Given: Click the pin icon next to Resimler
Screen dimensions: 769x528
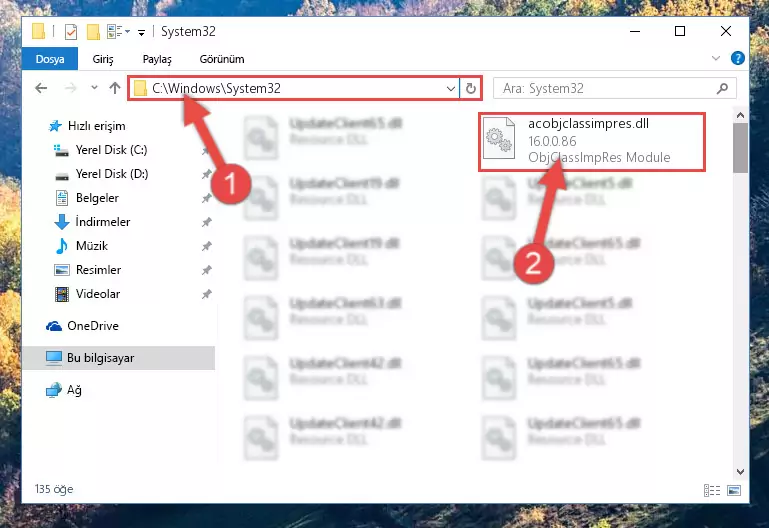Looking at the screenshot, I should (x=206, y=270).
